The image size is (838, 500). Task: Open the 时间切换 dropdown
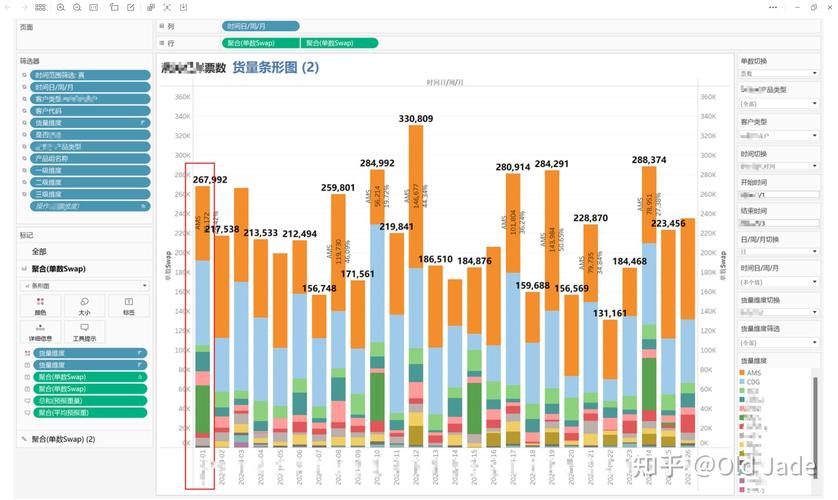click(779, 167)
